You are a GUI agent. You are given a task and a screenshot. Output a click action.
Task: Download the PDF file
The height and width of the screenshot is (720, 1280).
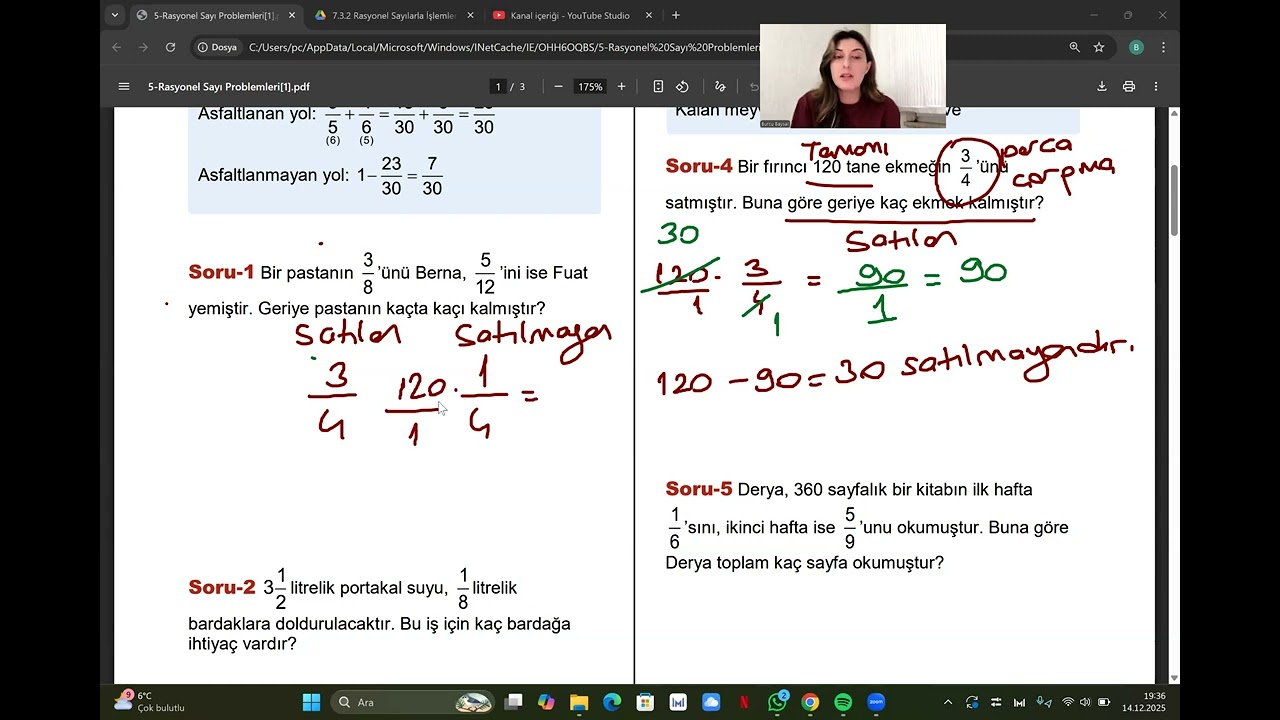(x=1102, y=87)
